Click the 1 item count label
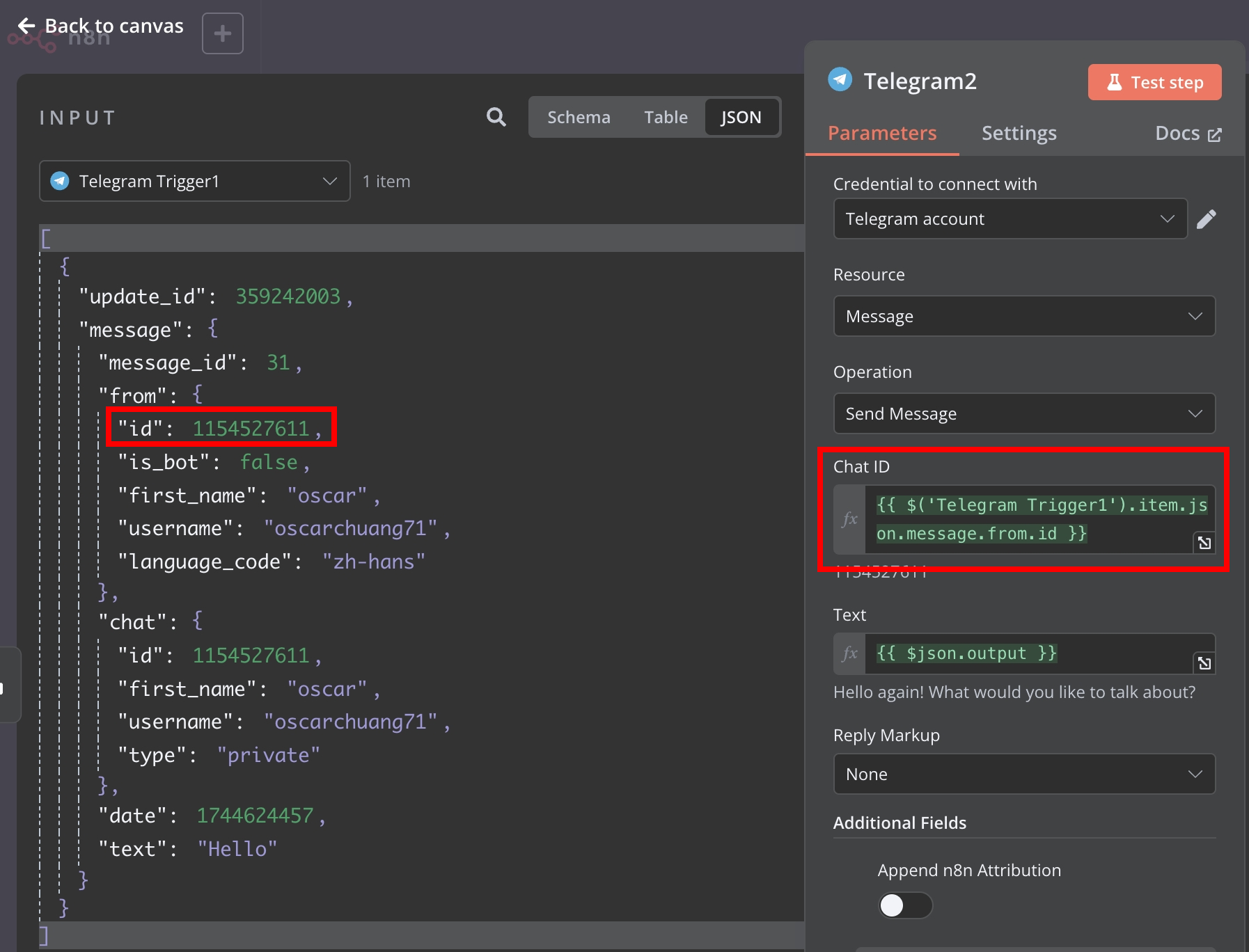The width and height of the screenshot is (1249, 952). [x=386, y=181]
